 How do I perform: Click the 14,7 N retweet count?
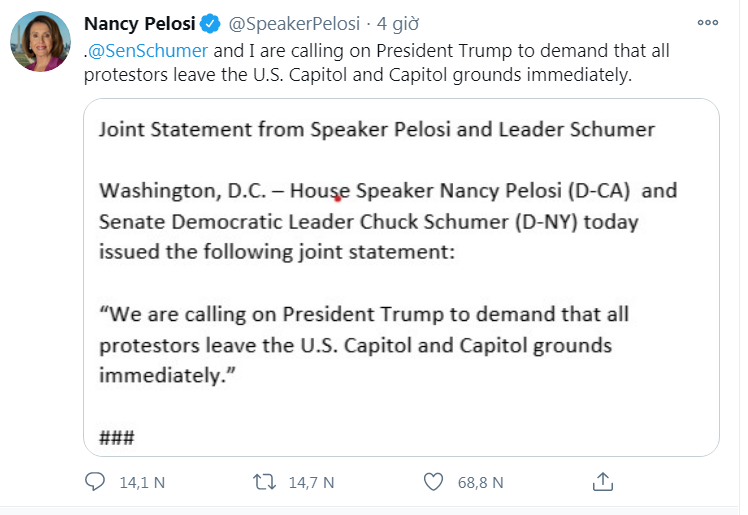[x=310, y=482]
